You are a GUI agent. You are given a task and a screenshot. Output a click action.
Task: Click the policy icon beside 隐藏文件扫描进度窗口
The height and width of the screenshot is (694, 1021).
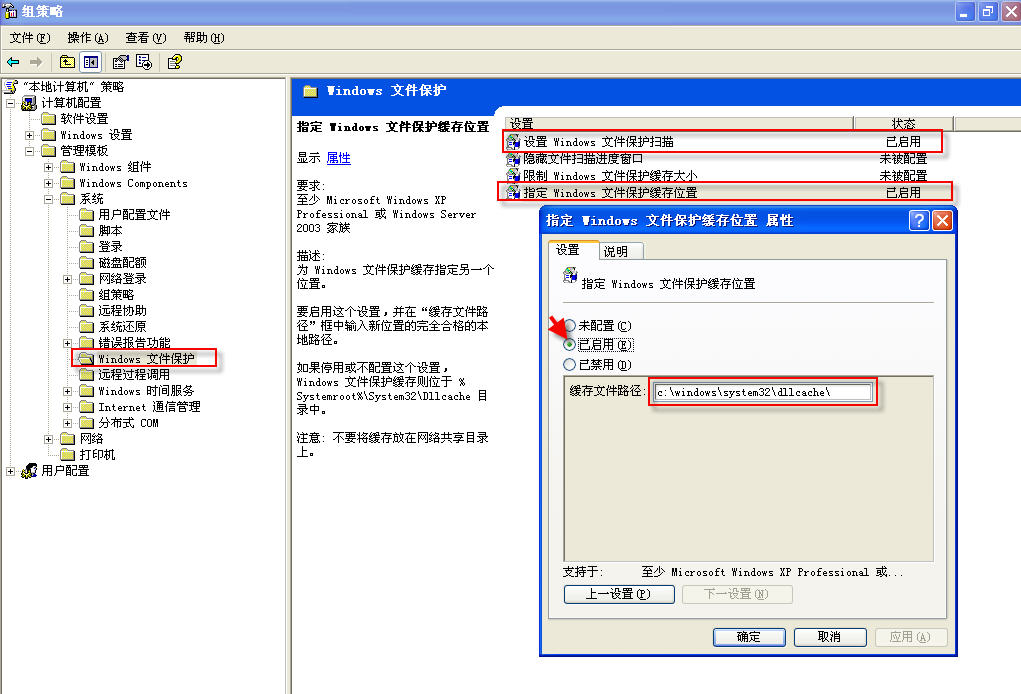(513, 159)
